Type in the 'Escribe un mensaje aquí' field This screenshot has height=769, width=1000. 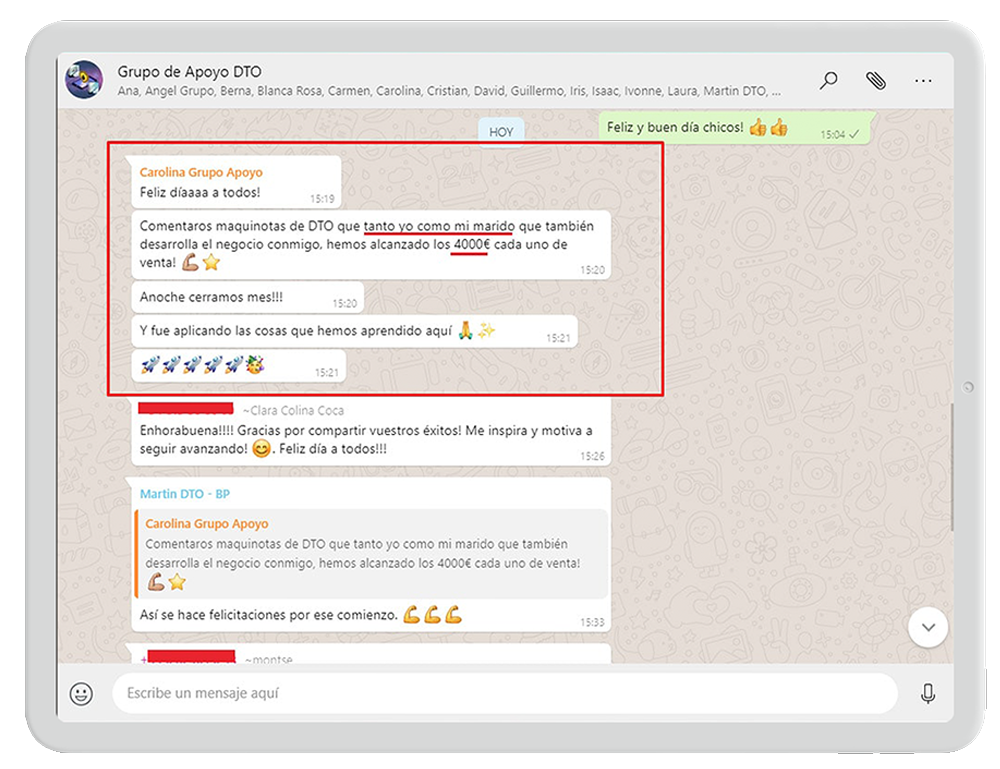coord(500,693)
